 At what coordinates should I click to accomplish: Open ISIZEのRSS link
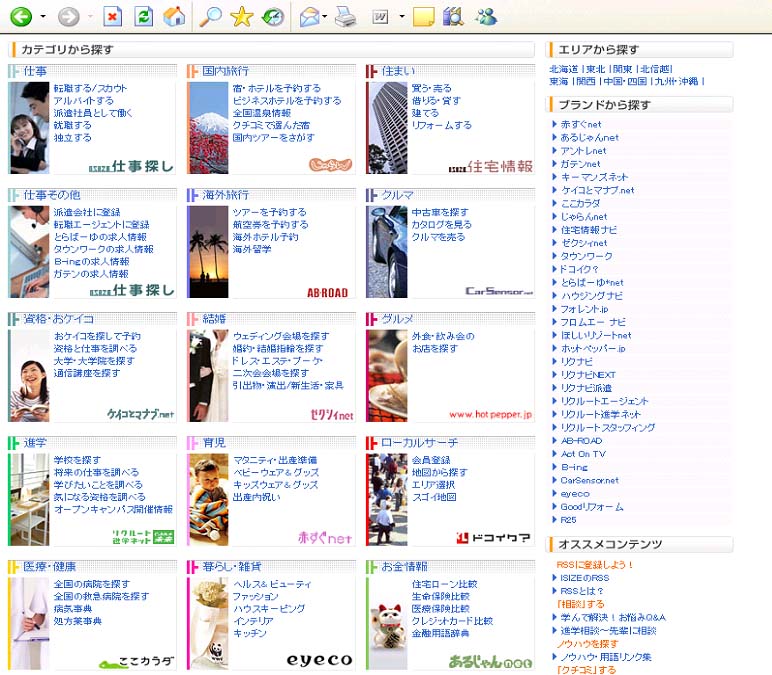point(585,578)
